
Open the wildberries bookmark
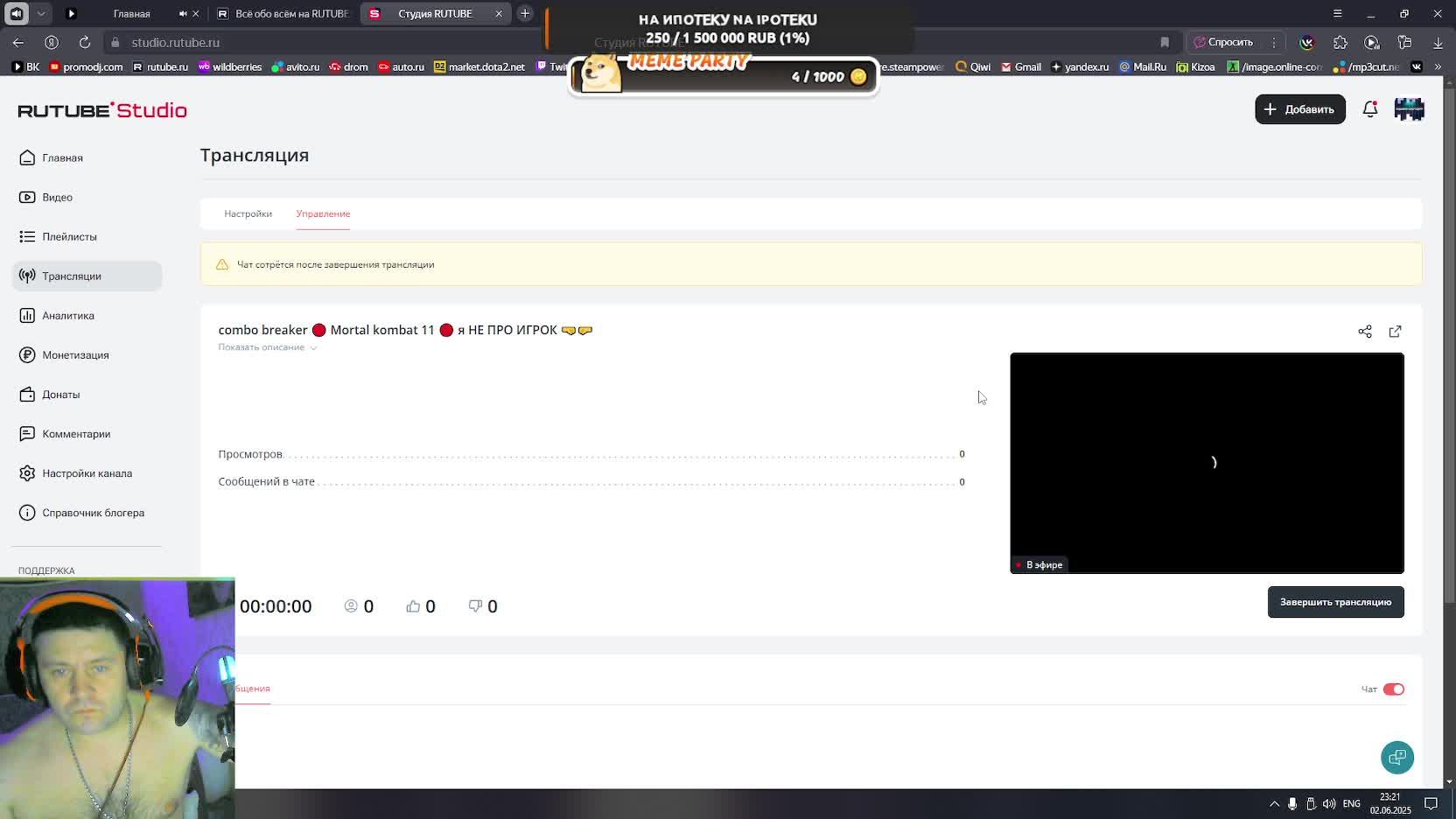click(230, 66)
